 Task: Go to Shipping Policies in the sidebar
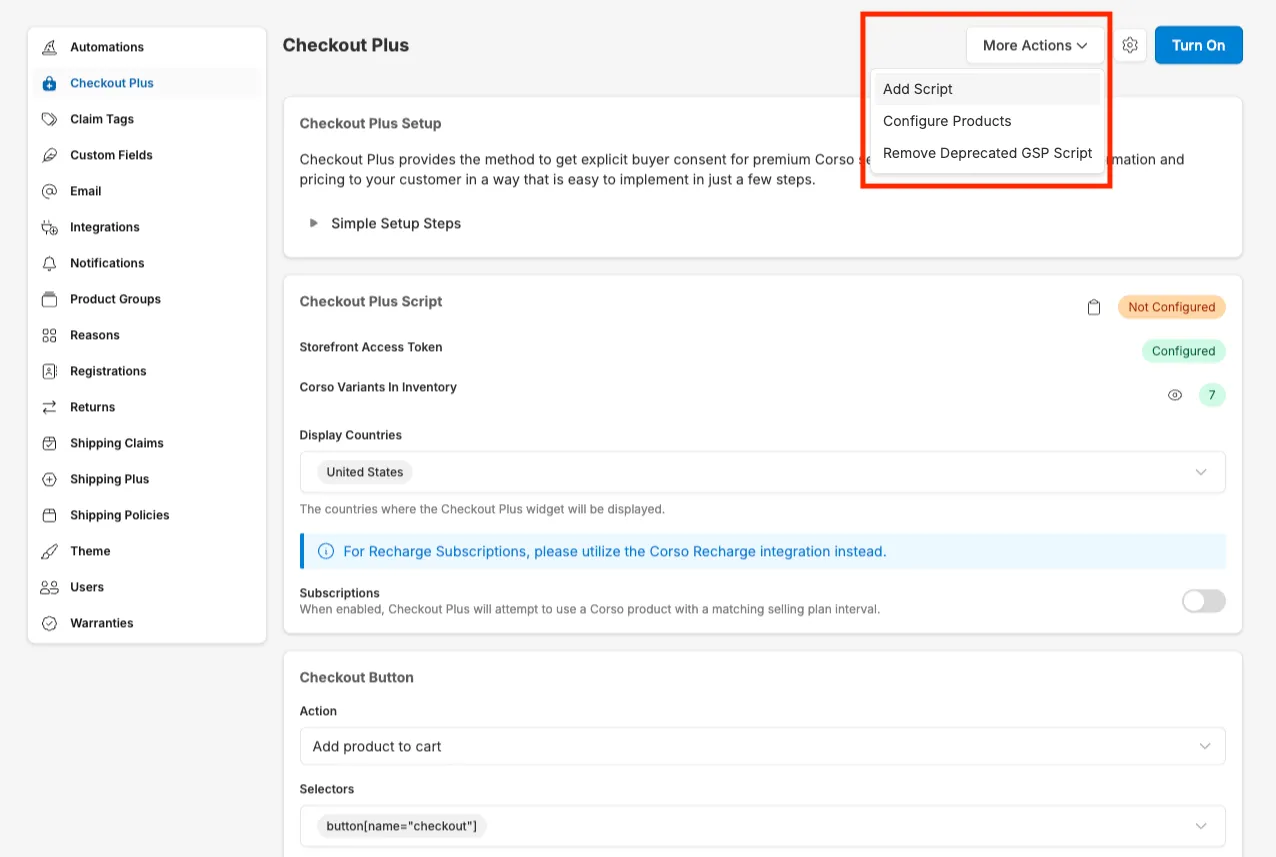tap(119, 515)
